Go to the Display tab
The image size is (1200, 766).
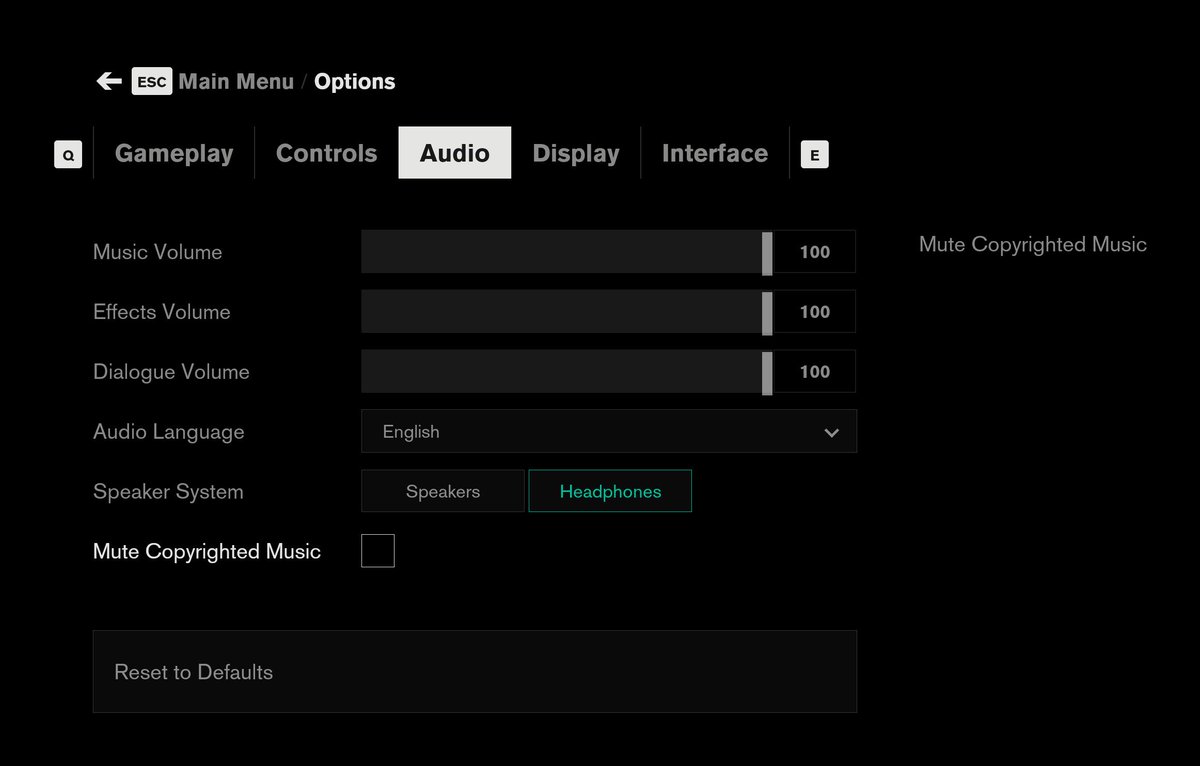[x=576, y=153]
